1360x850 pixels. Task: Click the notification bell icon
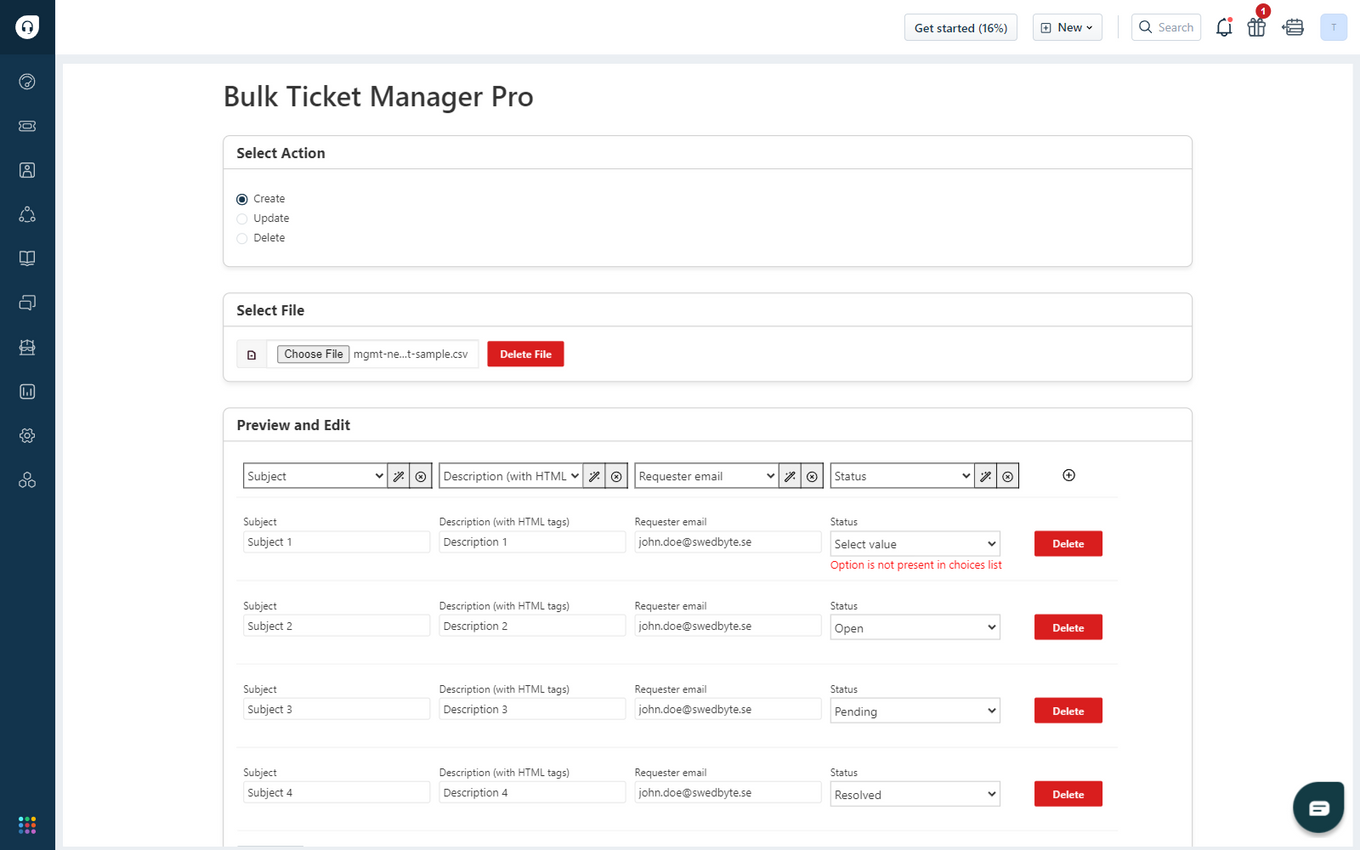coord(1224,27)
